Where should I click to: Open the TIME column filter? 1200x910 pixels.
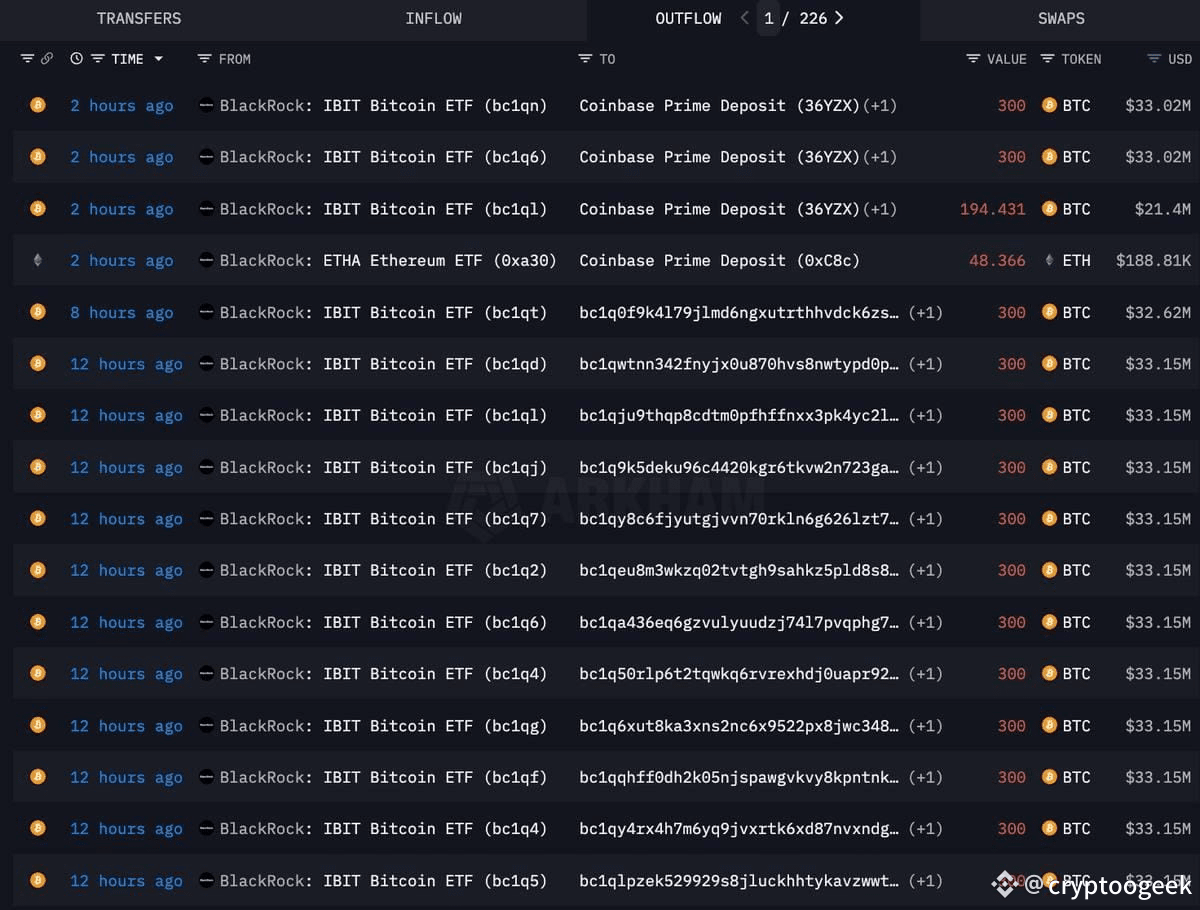(x=97, y=59)
